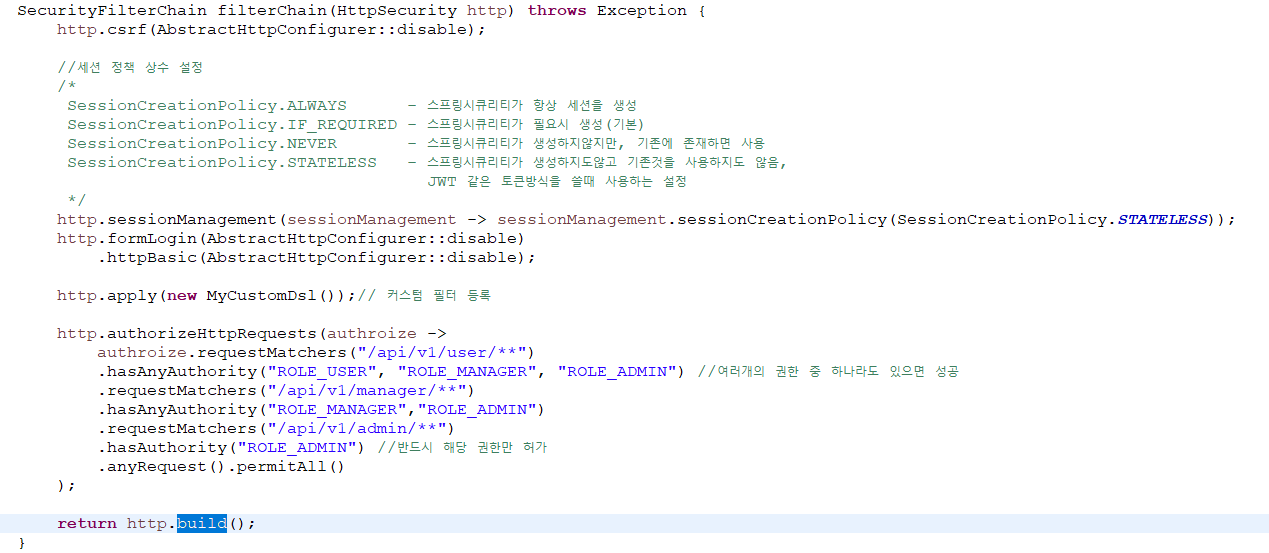
Task: Click the "return" keyword
Action: point(87,523)
